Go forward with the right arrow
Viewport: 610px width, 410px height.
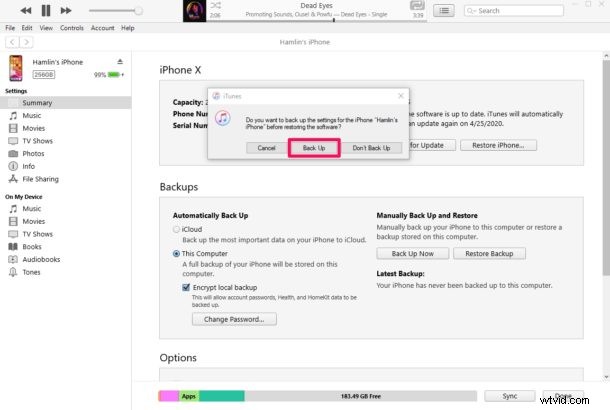coord(26,42)
